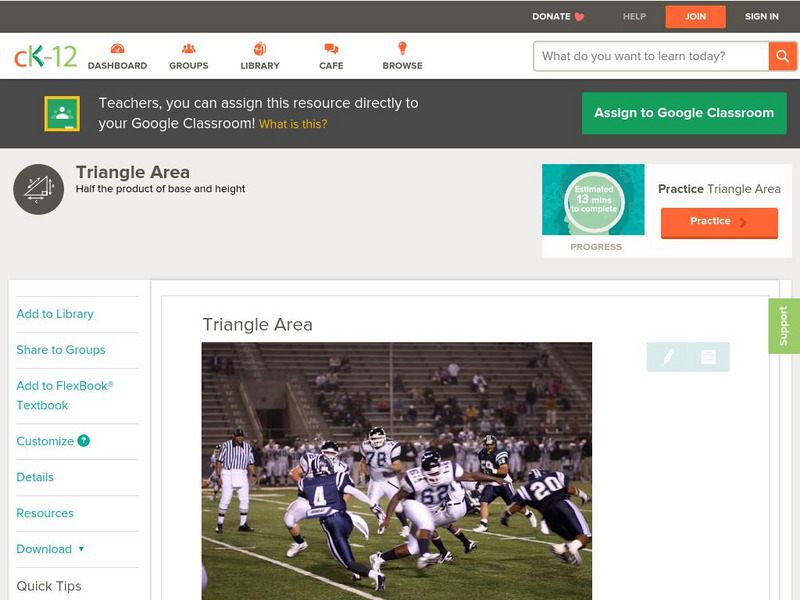Screen dimensions: 800x600
Task: Click Share to Groups
Action: click(x=61, y=350)
